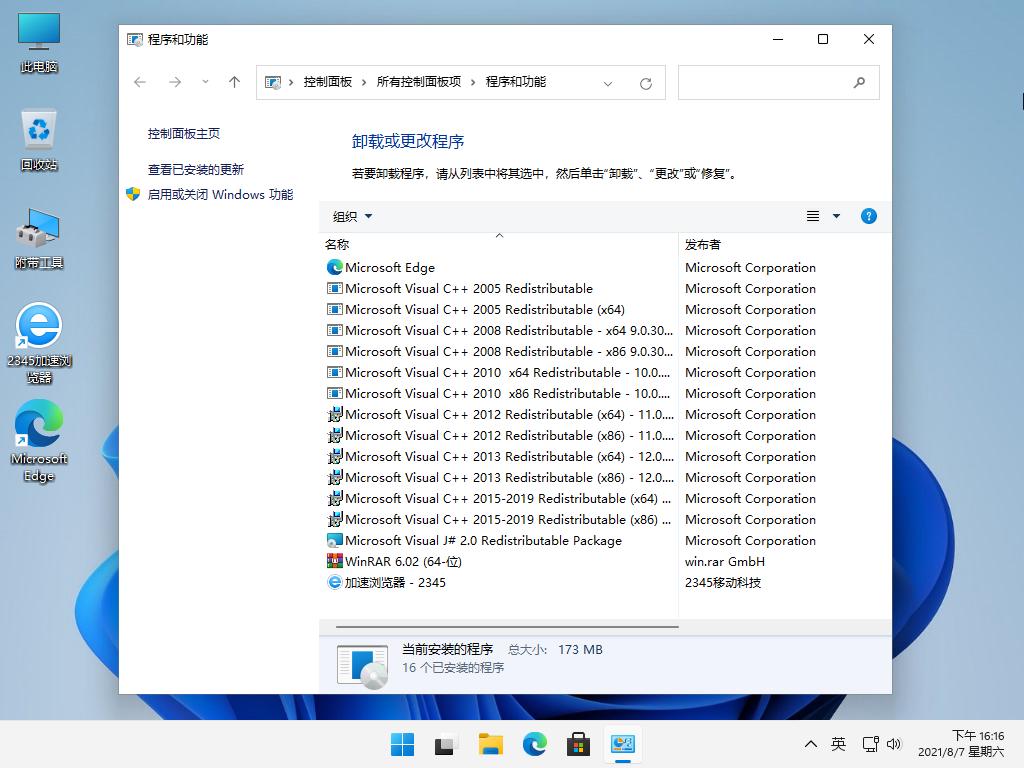
Task: Click the Visual C++ 2015-2019 (x86) installer icon
Action: point(334,519)
